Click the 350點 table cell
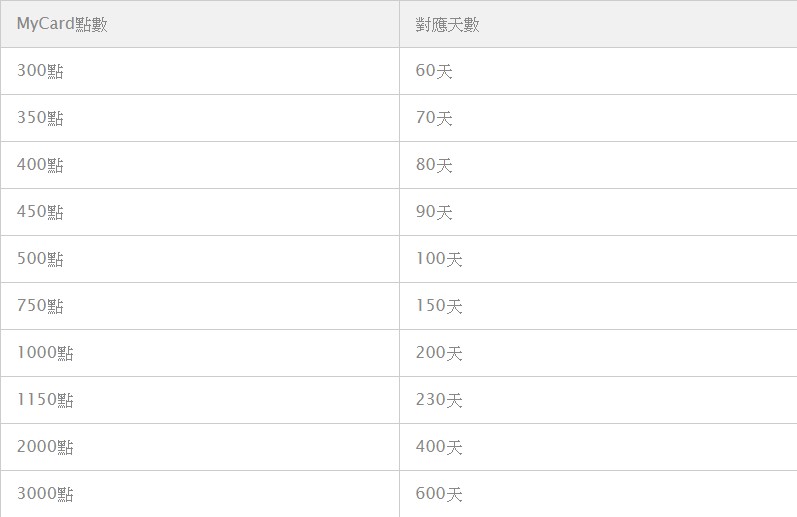This screenshot has width=797, height=517. point(200,118)
